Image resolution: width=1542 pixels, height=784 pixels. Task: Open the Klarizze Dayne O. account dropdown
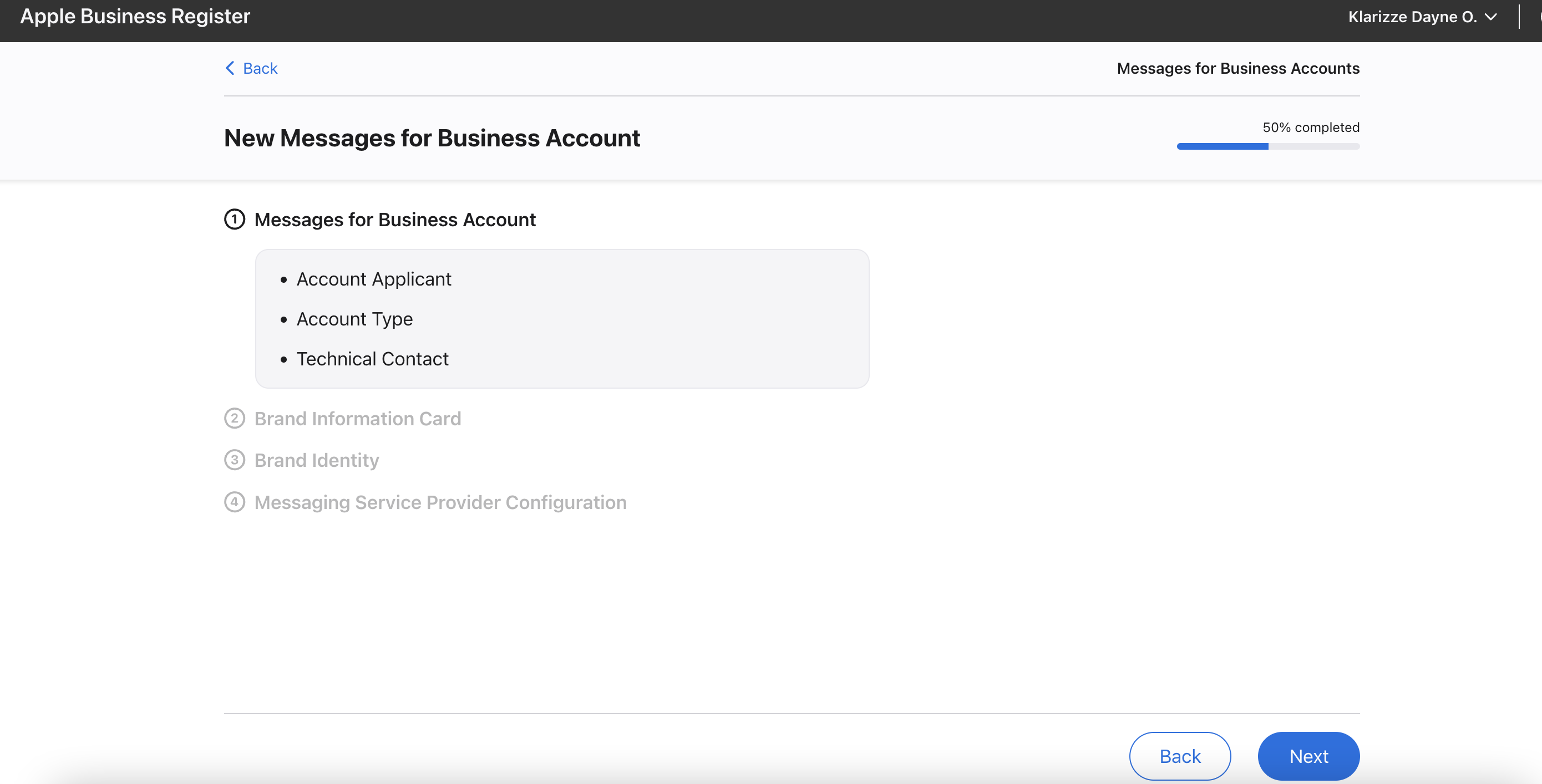click(1422, 17)
